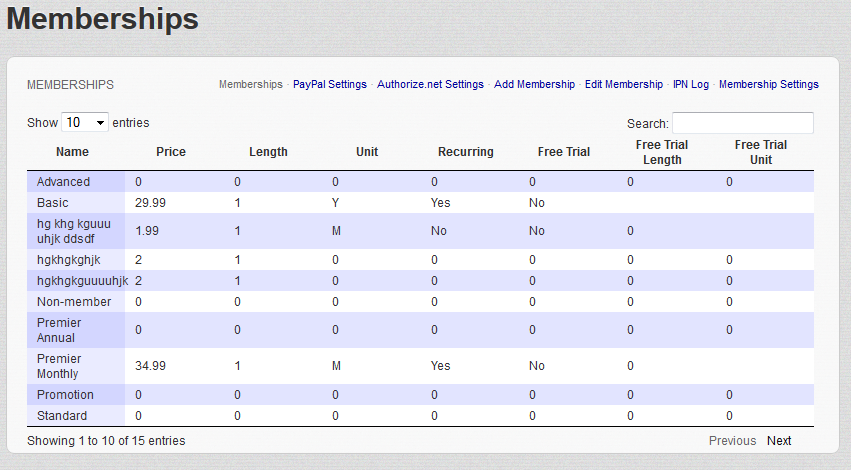Sort by the Free Trial column
The height and width of the screenshot is (470, 851).
(564, 152)
